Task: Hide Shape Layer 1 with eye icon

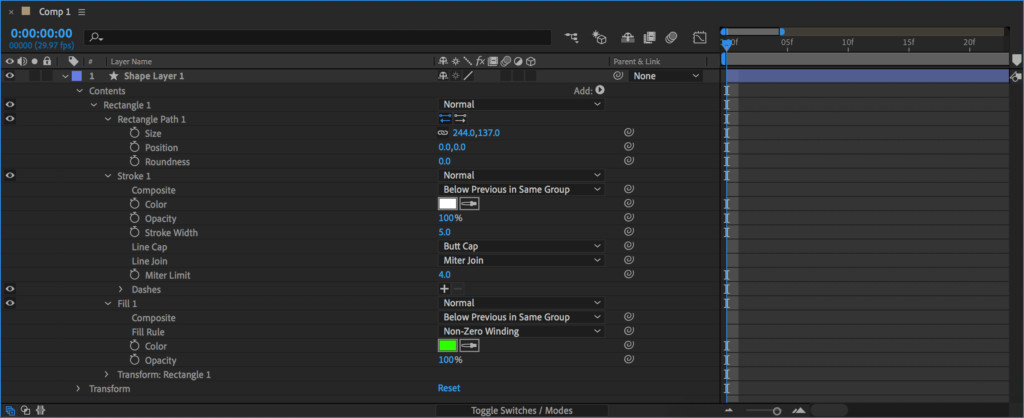Action: pyautogui.click(x=10, y=76)
